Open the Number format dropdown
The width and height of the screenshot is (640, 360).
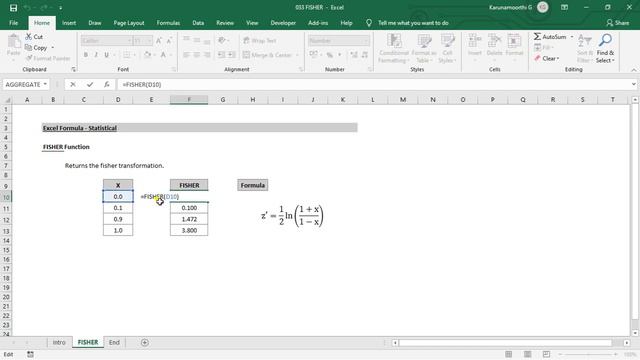(366, 41)
